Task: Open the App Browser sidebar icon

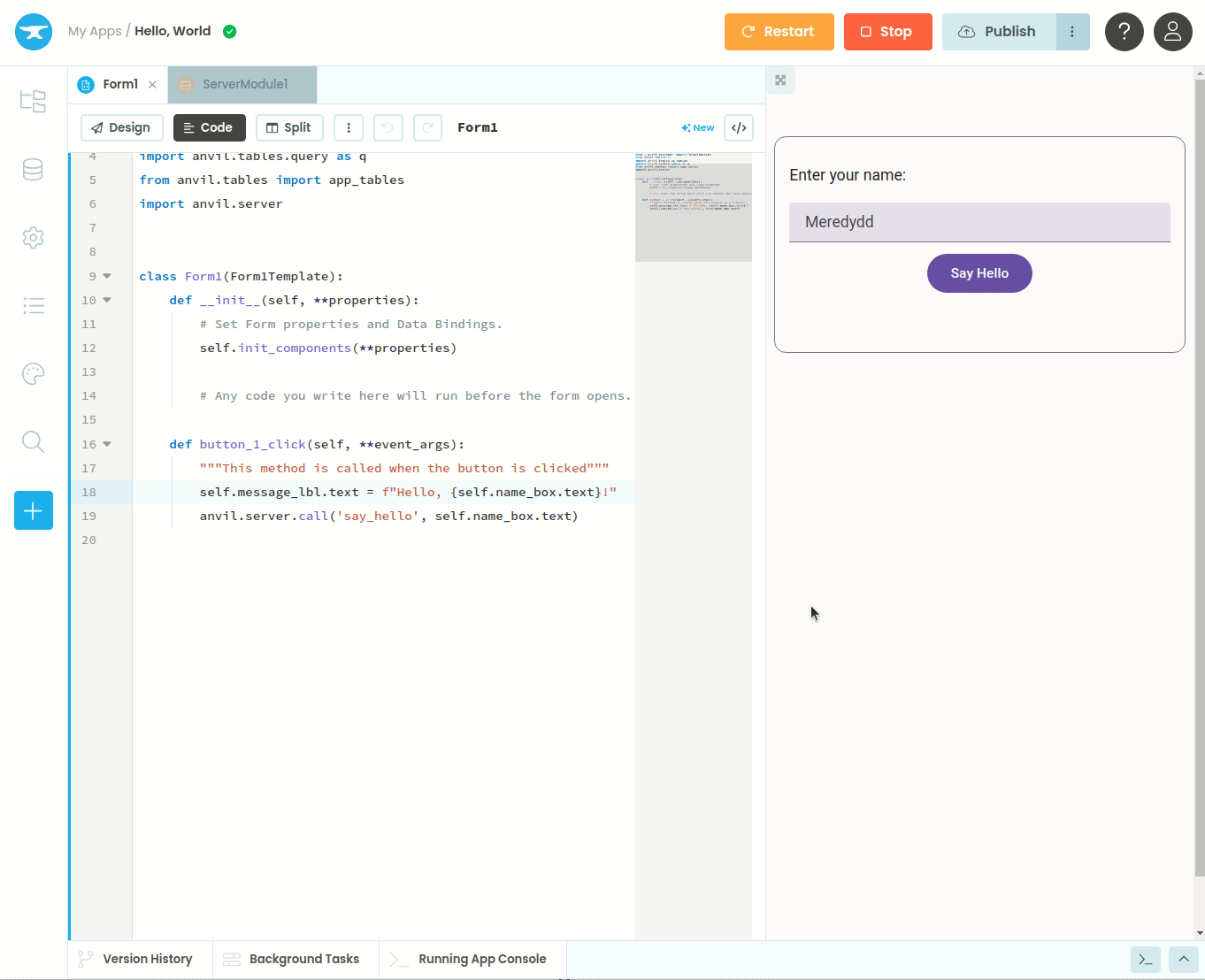Action: (33, 101)
